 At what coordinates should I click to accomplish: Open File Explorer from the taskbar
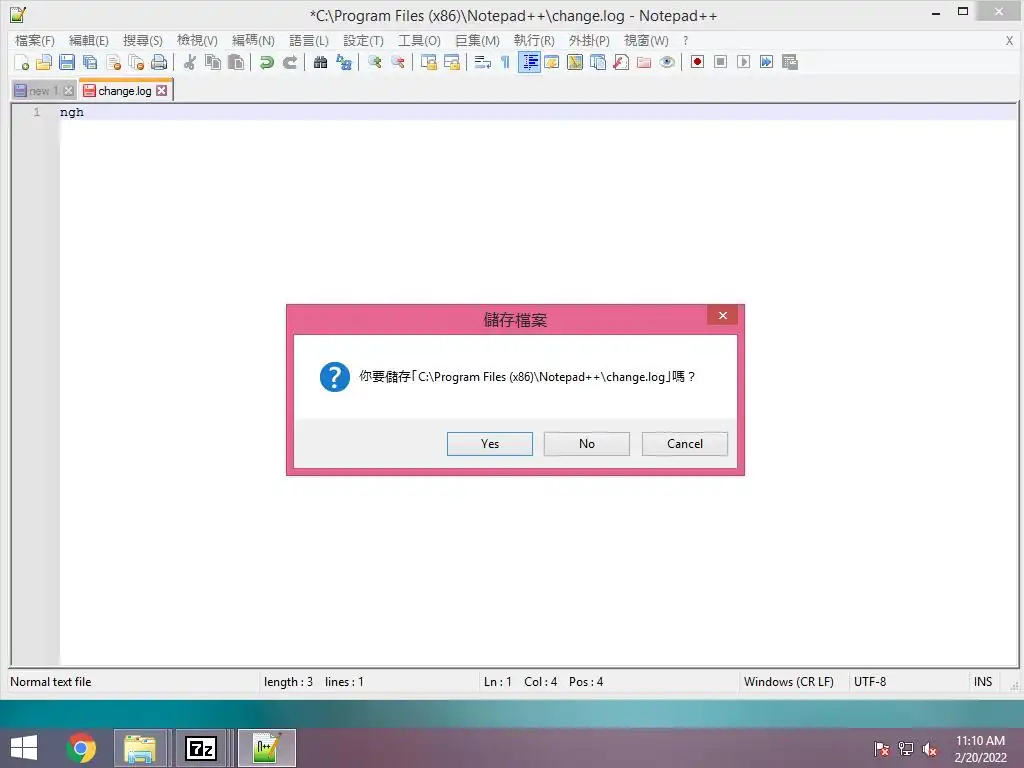140,748
